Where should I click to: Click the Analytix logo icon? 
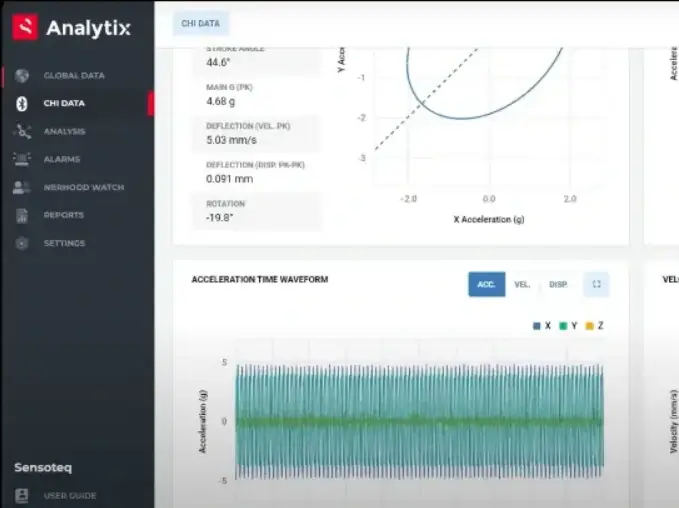(x=25, y=27)
